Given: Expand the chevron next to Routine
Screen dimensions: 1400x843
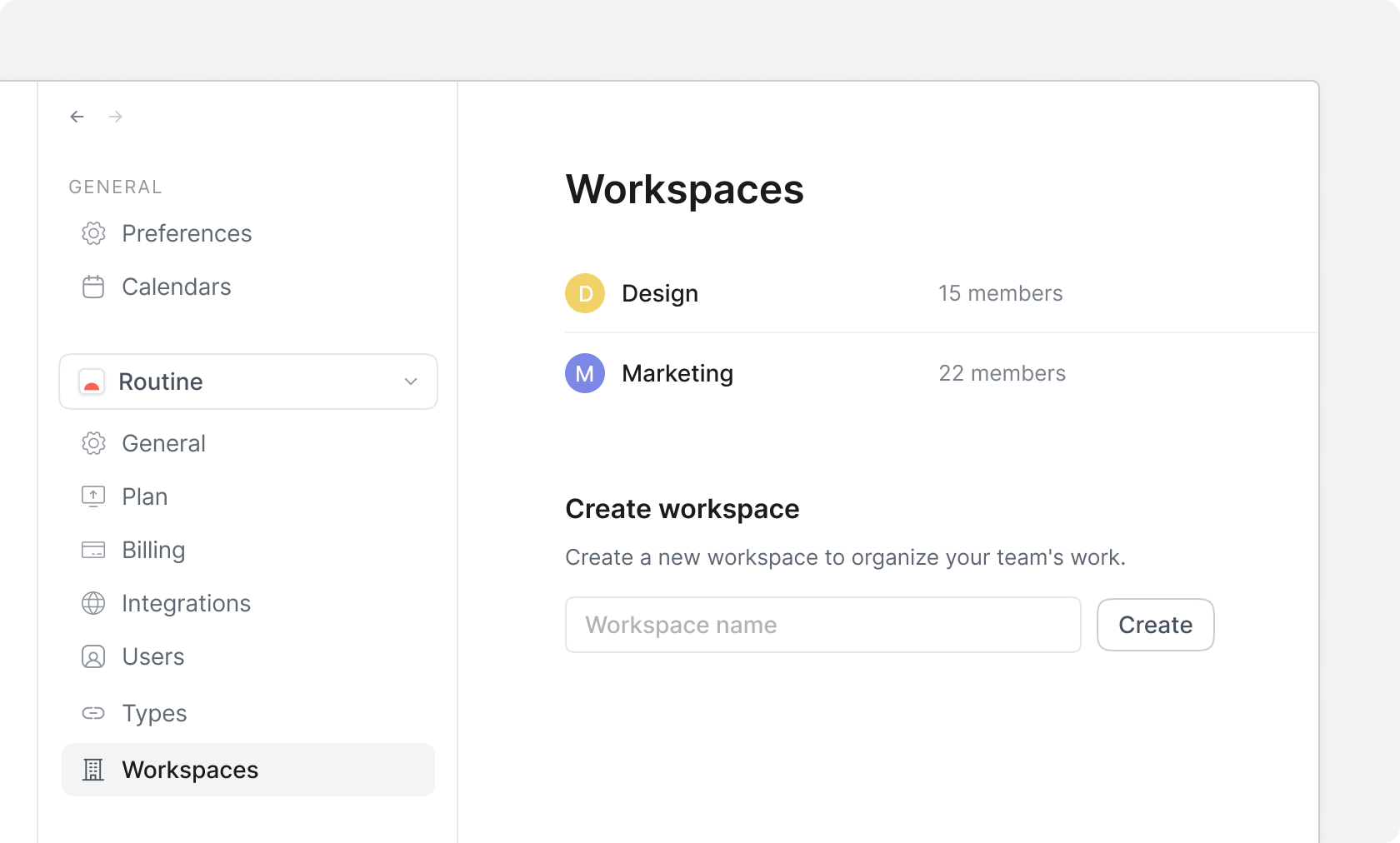Looking at the screenshot, I should pos(410,382).
